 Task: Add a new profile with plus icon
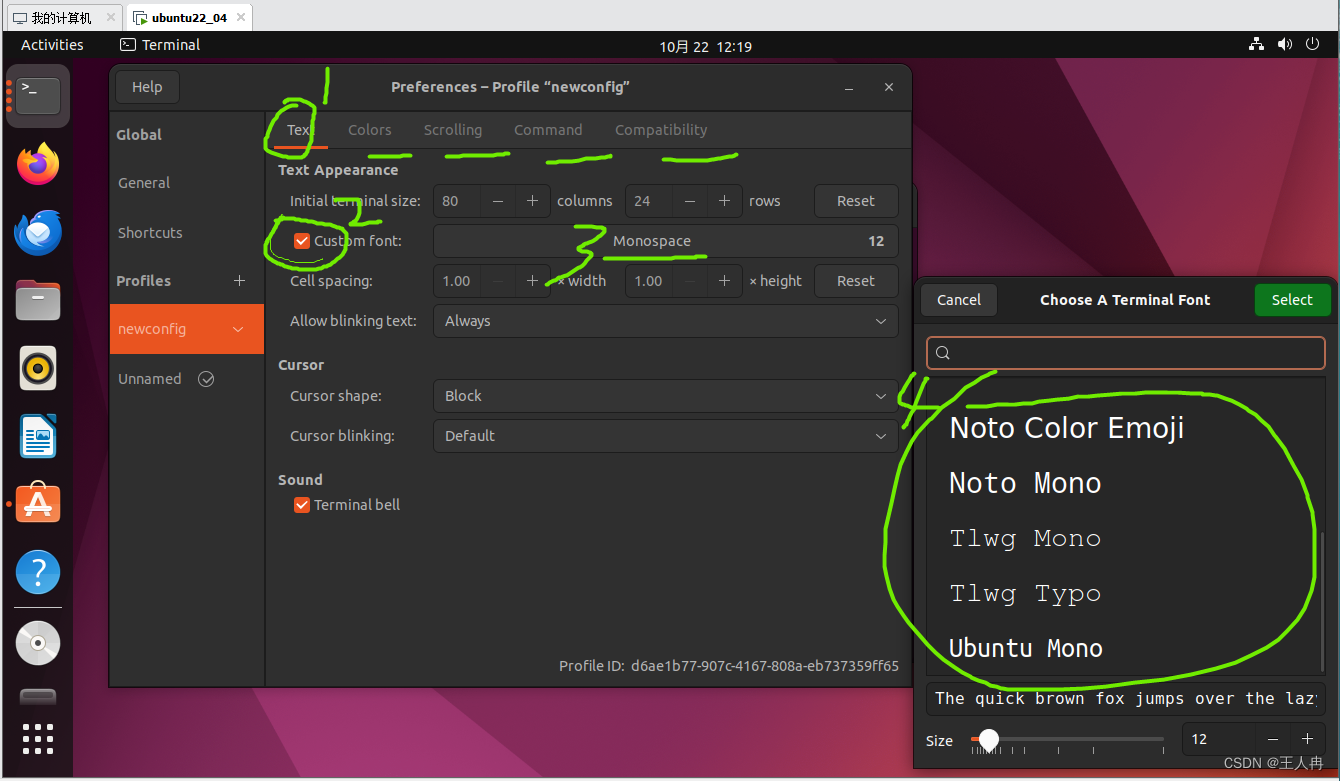click(239, 281)
